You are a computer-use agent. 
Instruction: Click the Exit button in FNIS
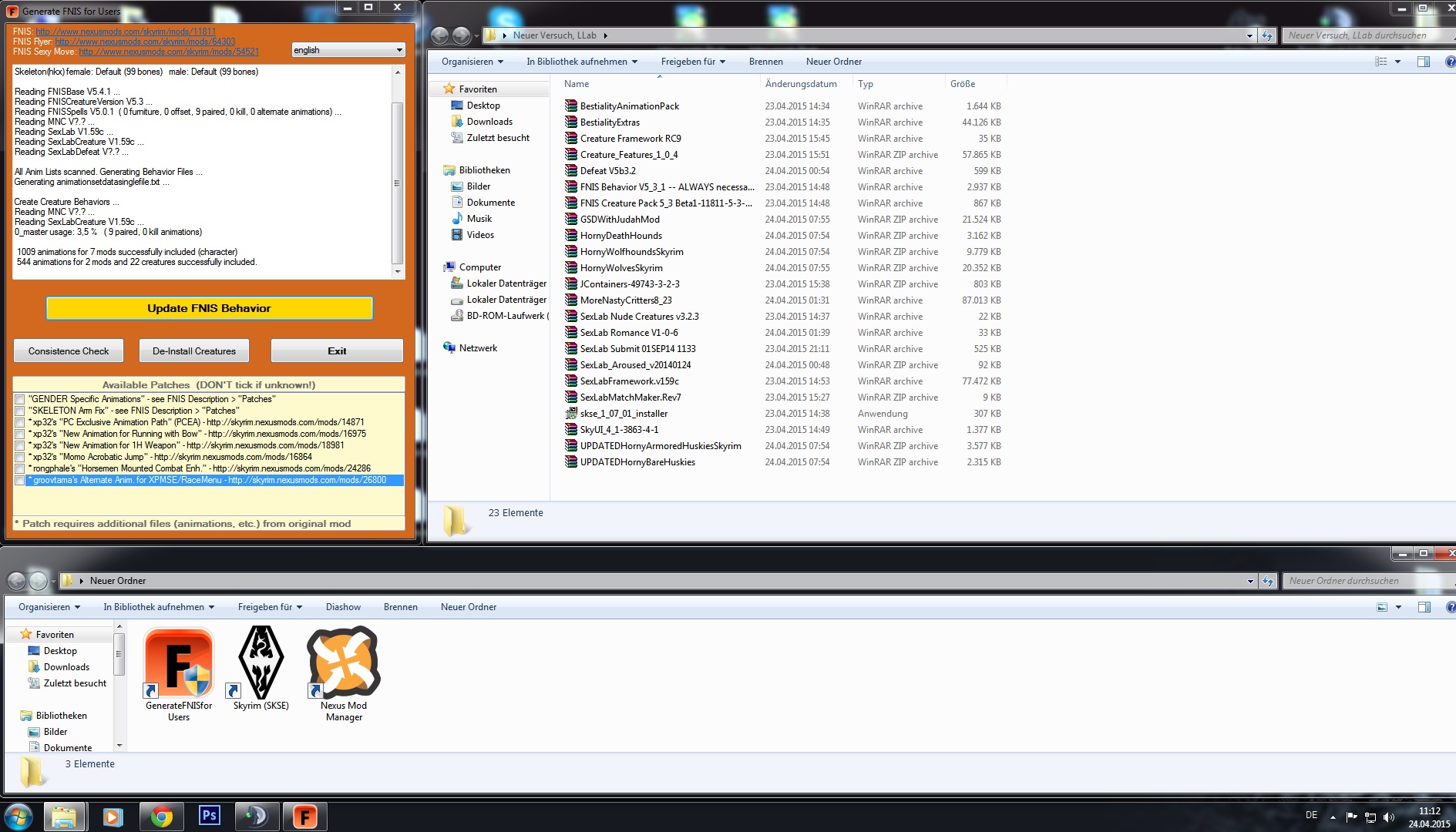point(337,351)
